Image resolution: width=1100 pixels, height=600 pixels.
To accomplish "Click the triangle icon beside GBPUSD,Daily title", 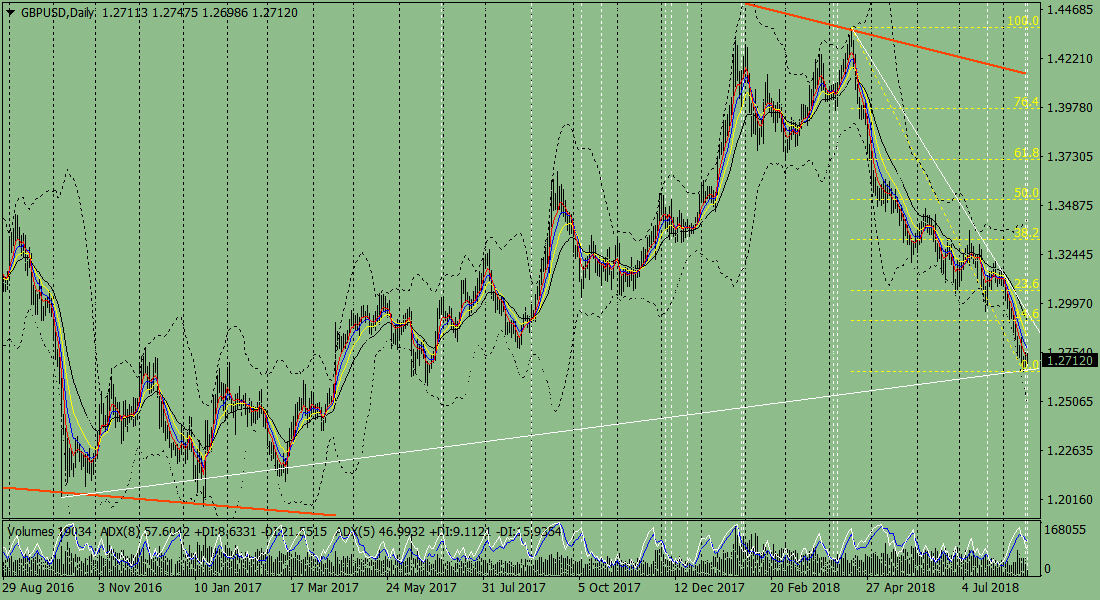I will tap(10, 11).
